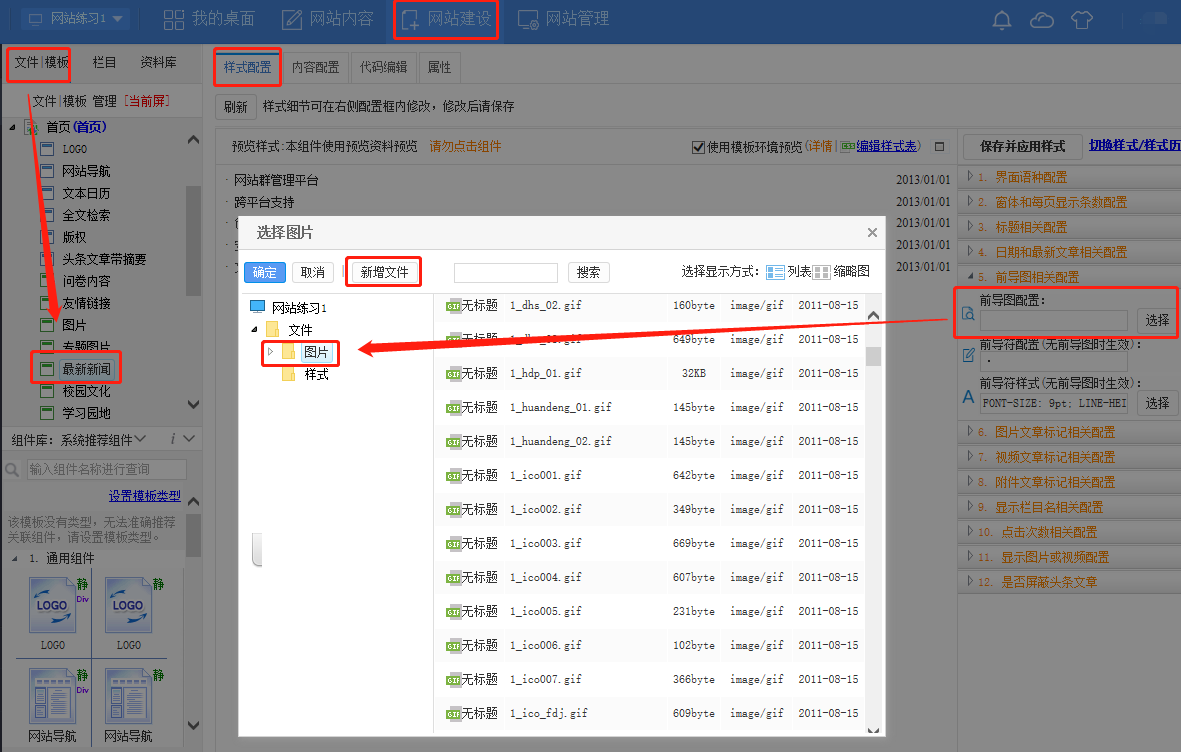
Task: Open the 组件库 系统推荐组件 dropdown
Action: 78,440
